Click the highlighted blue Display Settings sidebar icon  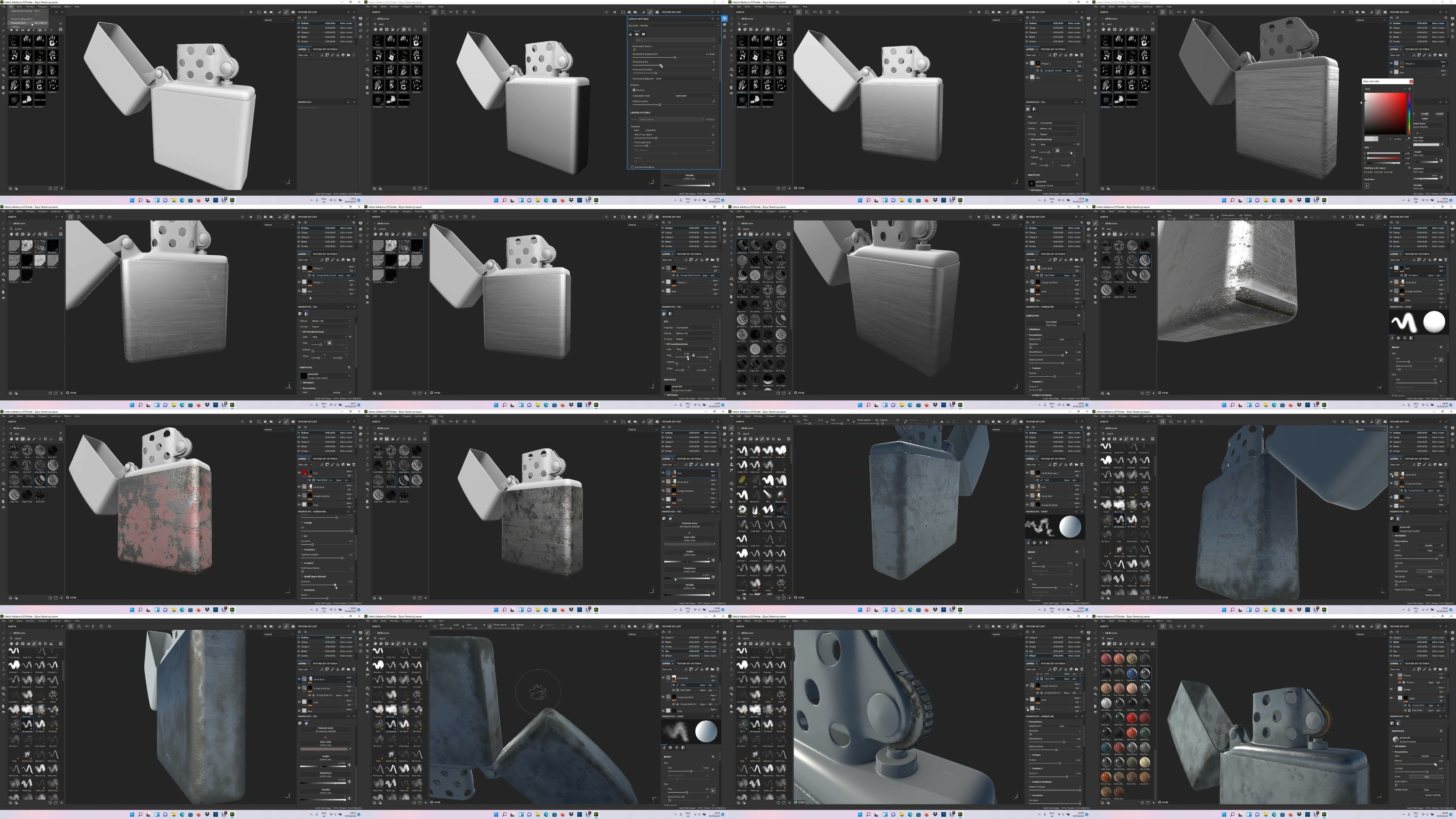click(x=725, y=19)
